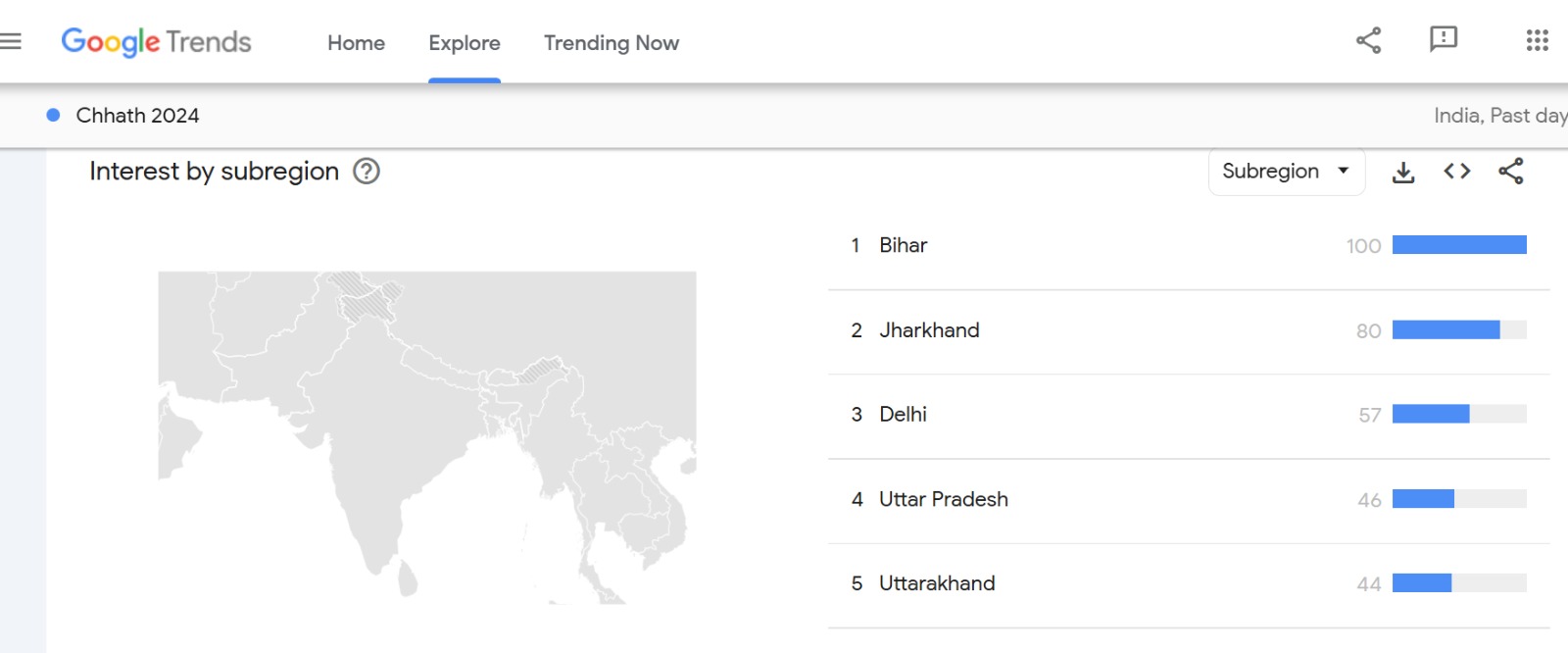1568x653 pixels.
Task: Open the Google apps grid
Action: (1537, 41)
